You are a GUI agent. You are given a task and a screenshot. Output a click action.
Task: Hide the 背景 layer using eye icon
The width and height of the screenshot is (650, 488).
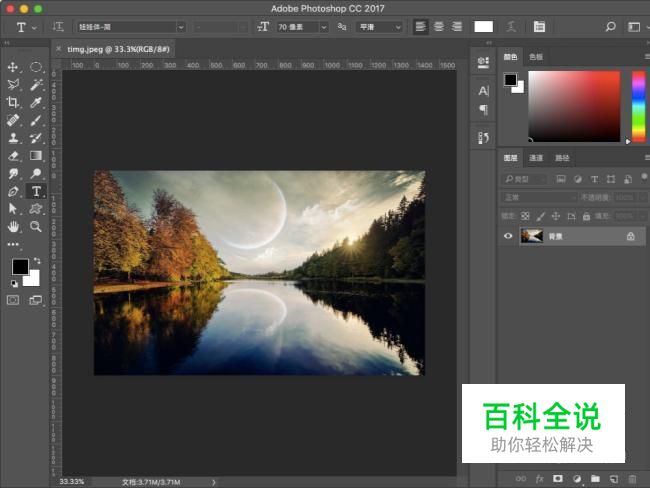point(508,236)
